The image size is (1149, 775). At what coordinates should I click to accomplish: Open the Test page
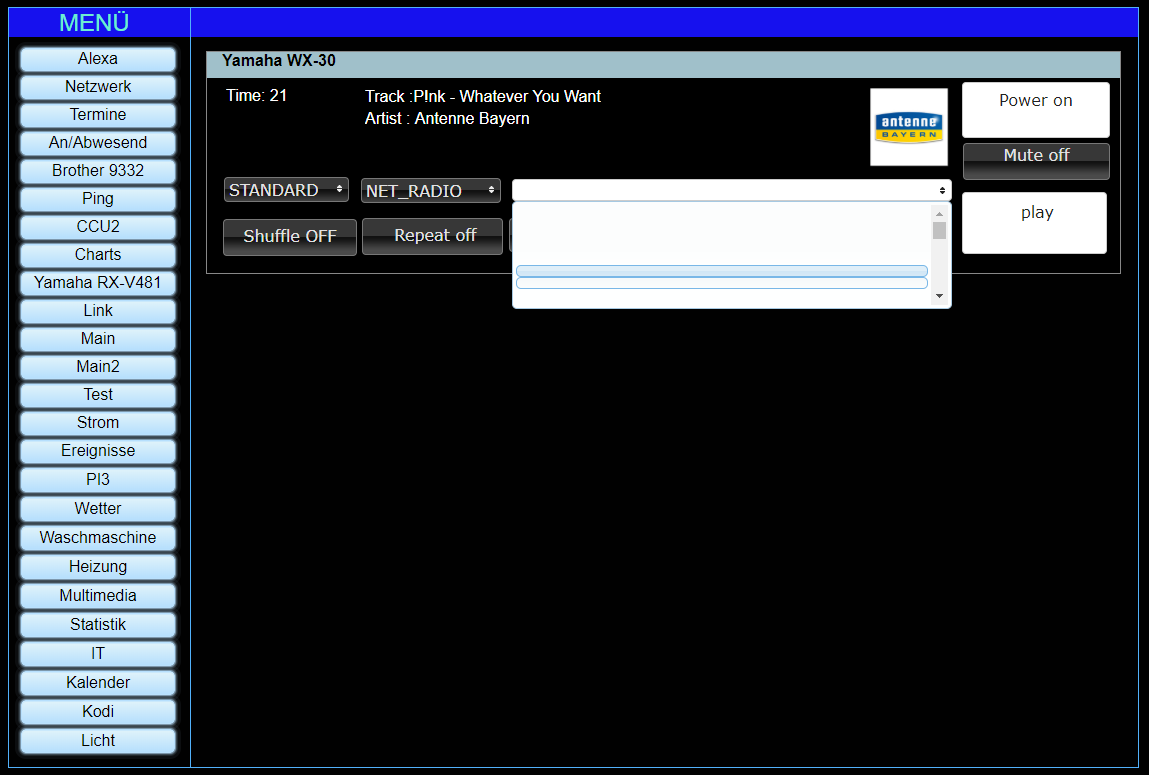97,395
